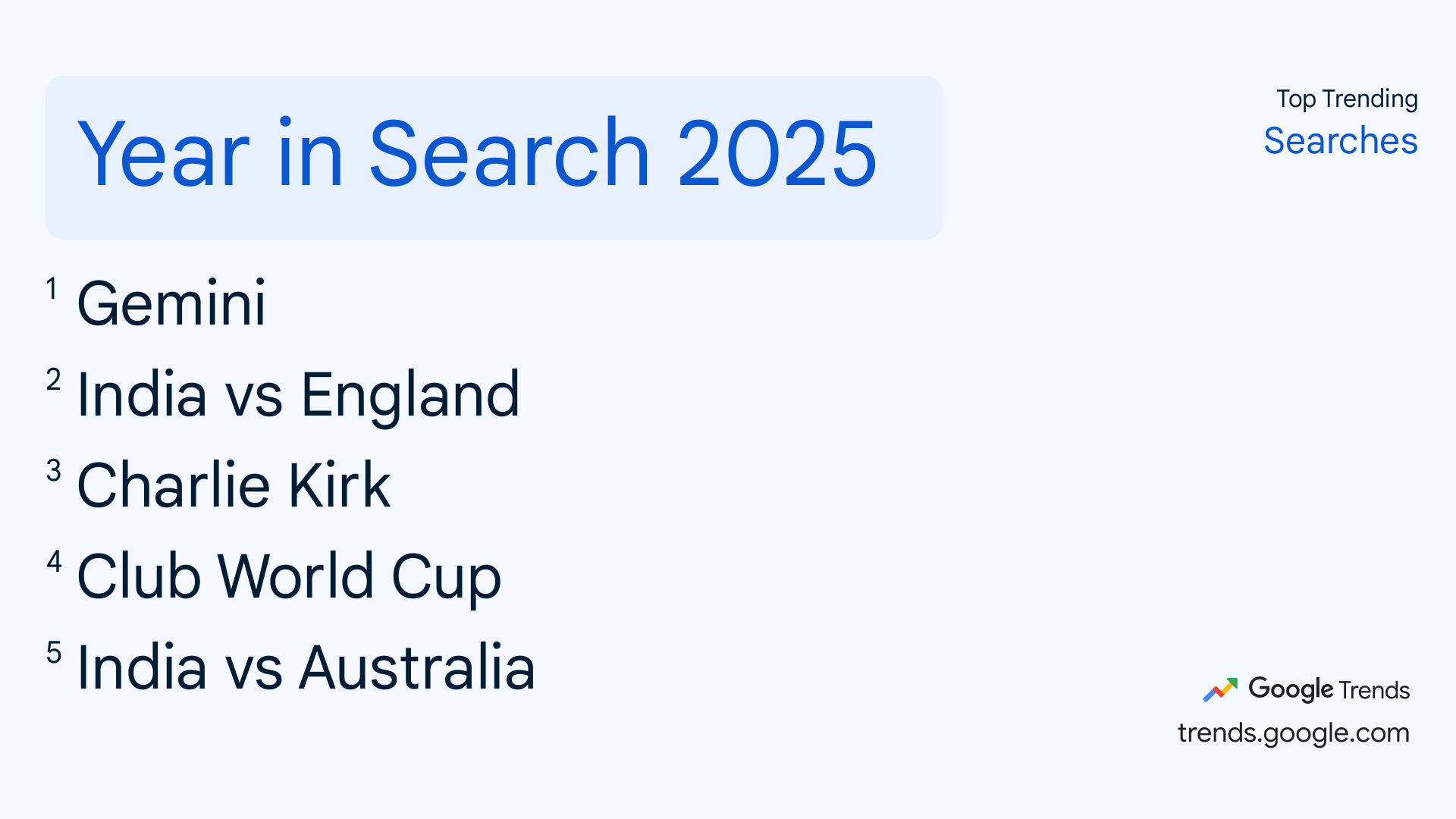This screenshot has height=819, width=1456.
Task: Open the India vs Australia entry
Action: pos(306,668)
